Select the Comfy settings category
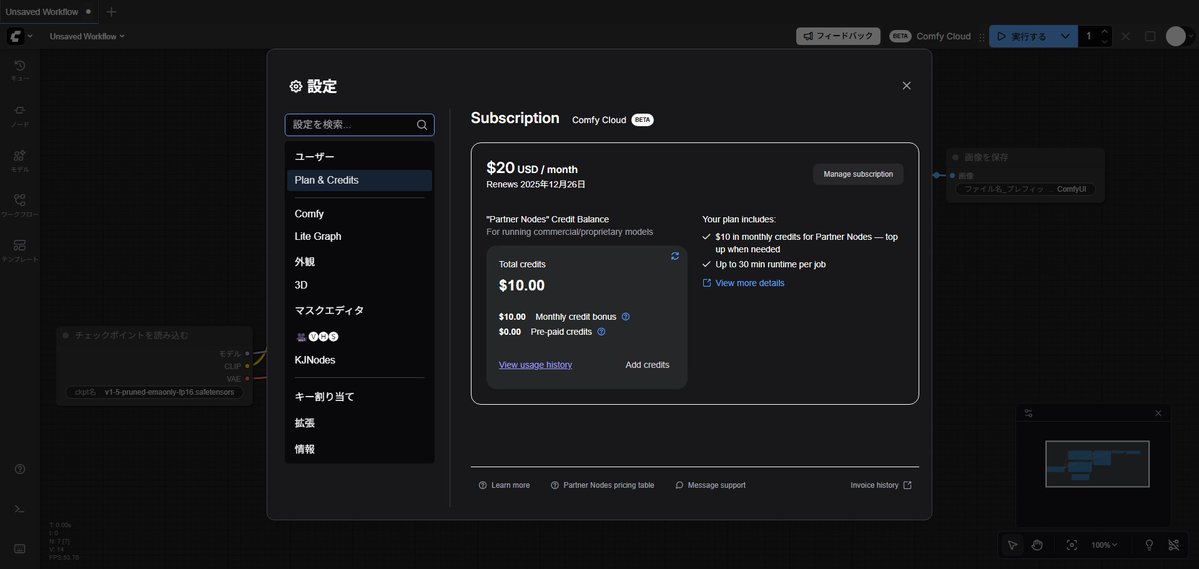The image size is (1199, 569). (359, 213)
